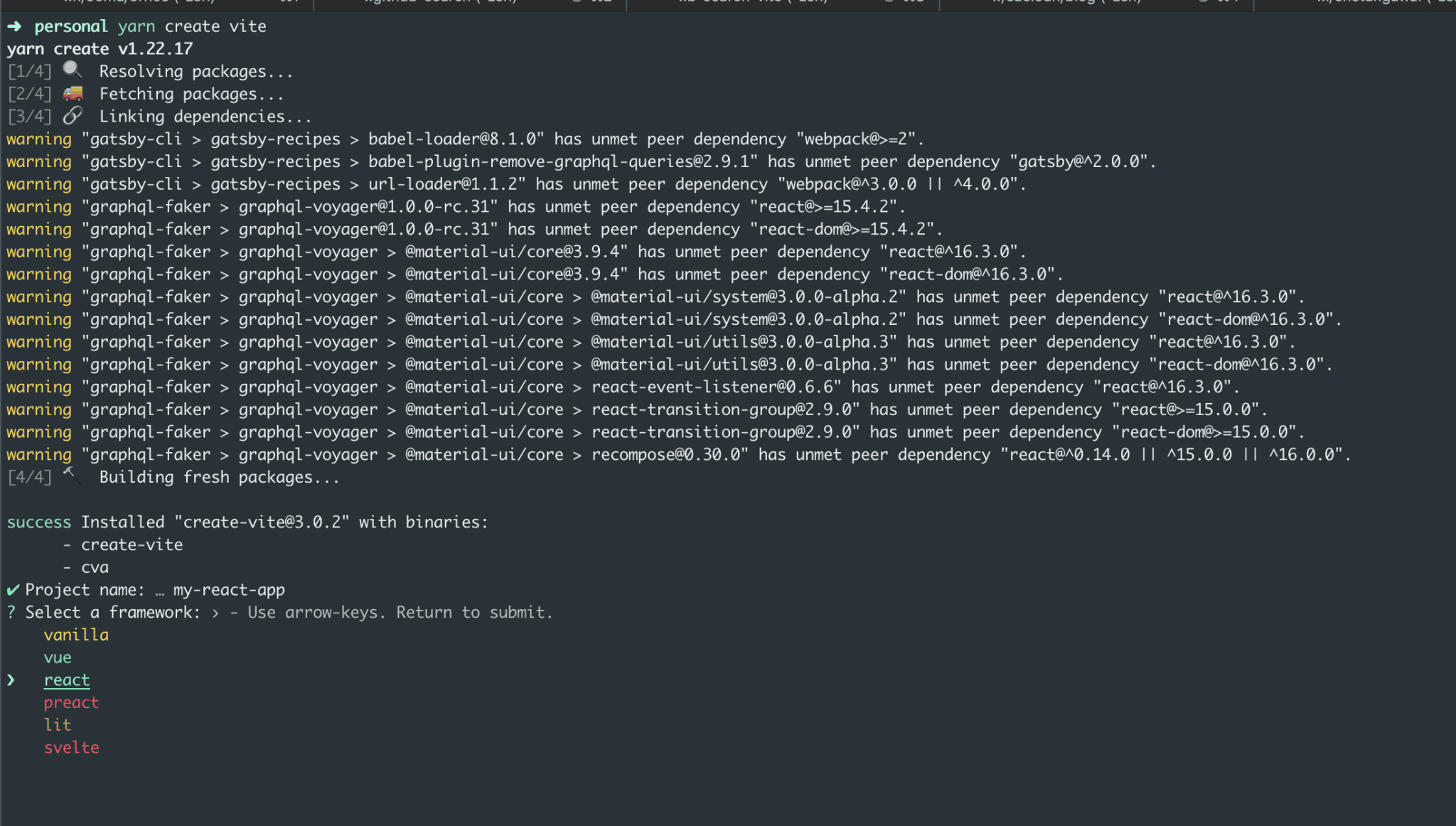Click the question mark before Select a framework
This screenshot has width=1456, height=826.
point(11,612)
